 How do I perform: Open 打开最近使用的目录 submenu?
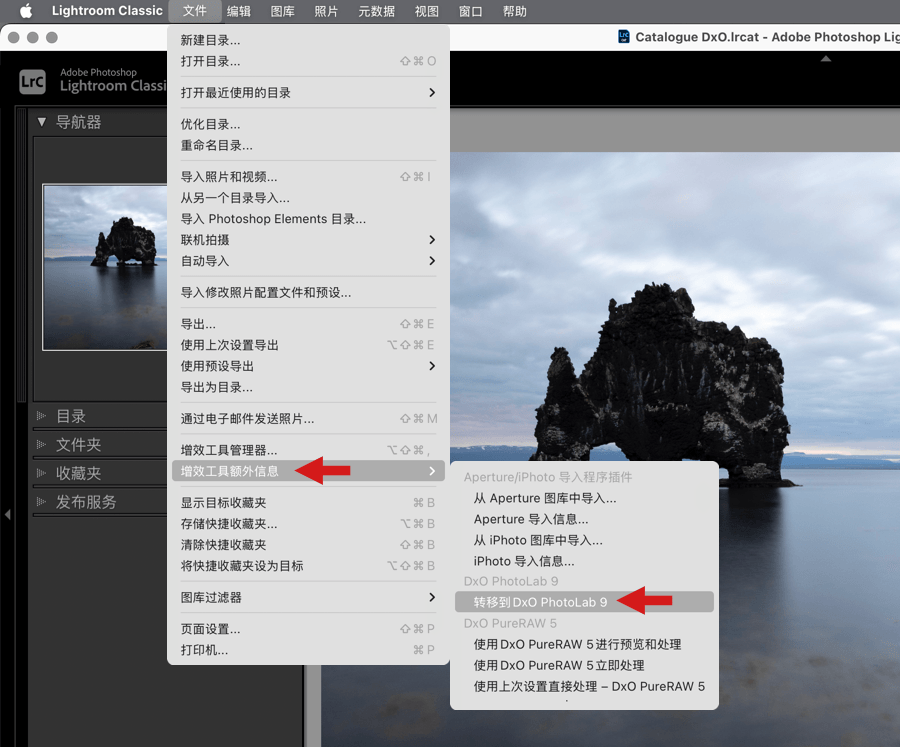(x=308, y=92)
